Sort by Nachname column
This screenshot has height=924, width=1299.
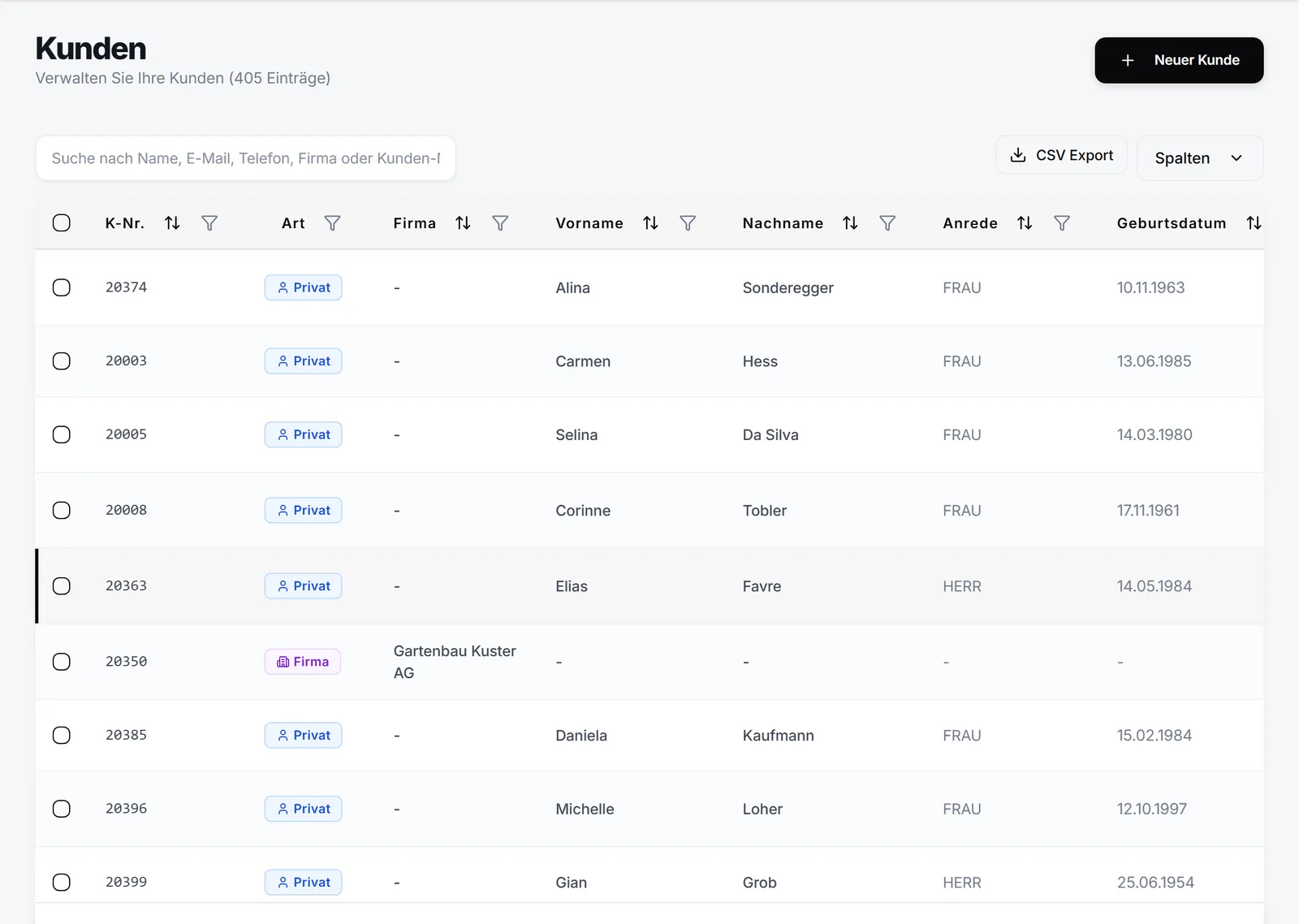point(850,222)
